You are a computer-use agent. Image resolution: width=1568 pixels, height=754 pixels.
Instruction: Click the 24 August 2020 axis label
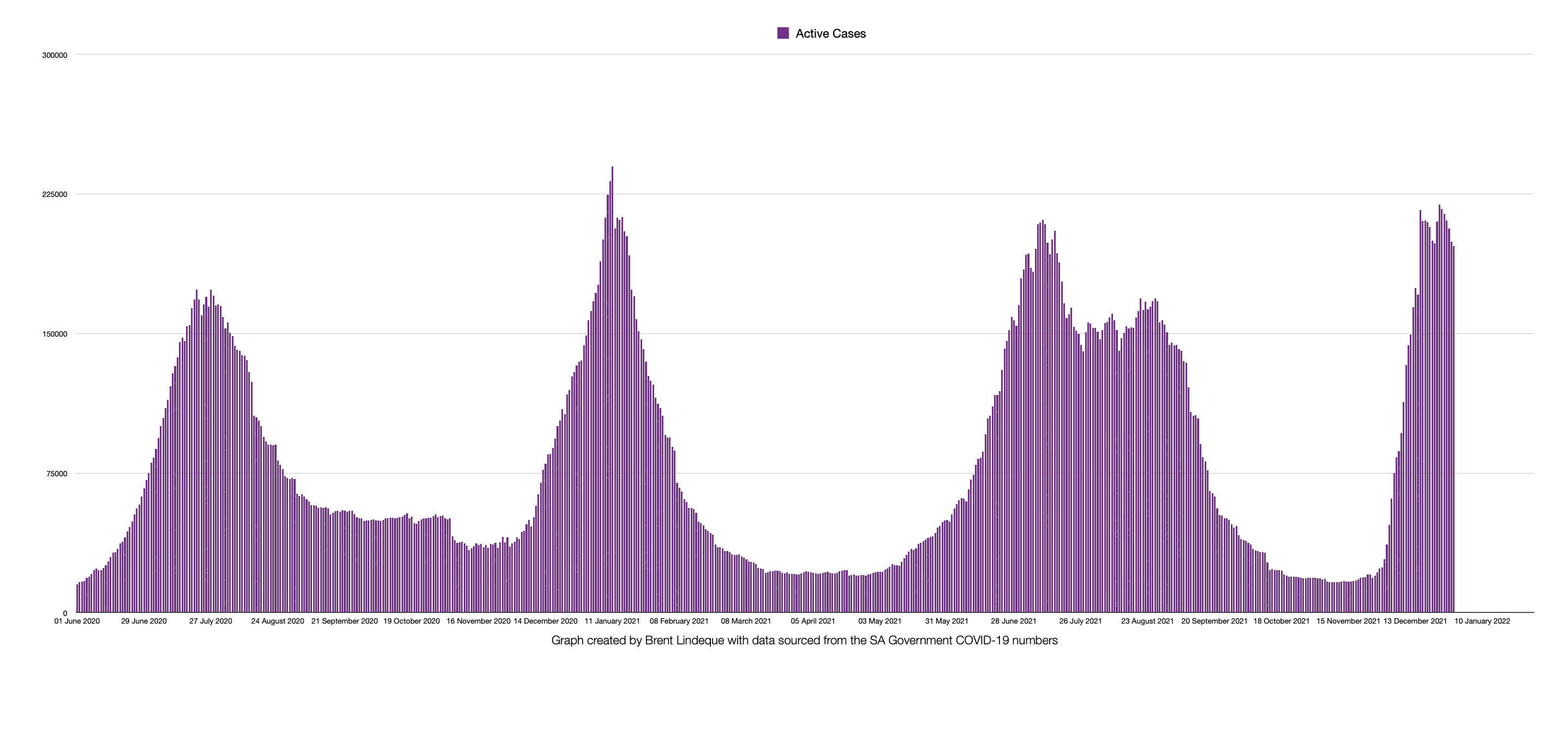click(x=278, y=621)
